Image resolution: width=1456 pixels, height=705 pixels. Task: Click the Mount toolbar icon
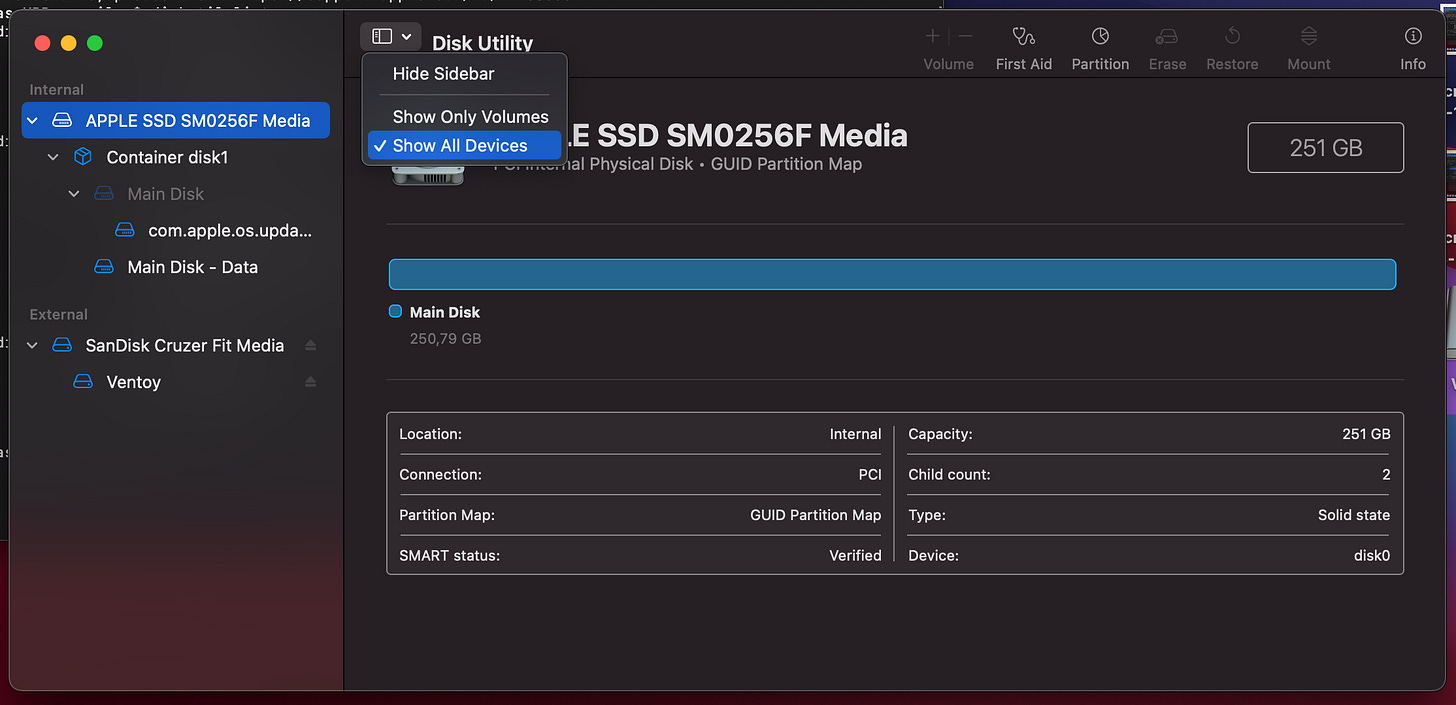click(x=1308, y=37)
